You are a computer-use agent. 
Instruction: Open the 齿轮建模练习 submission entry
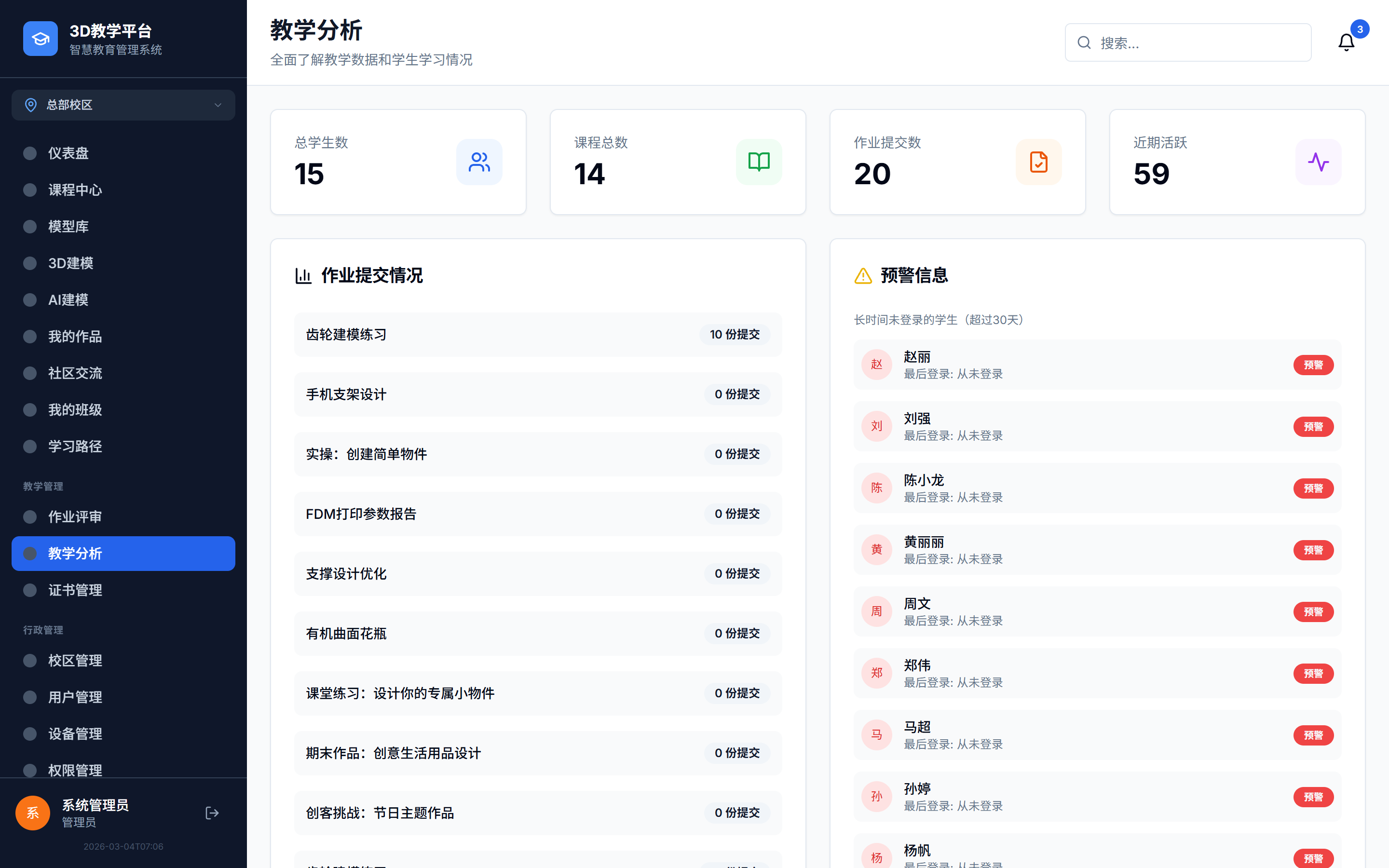(537, 335)
